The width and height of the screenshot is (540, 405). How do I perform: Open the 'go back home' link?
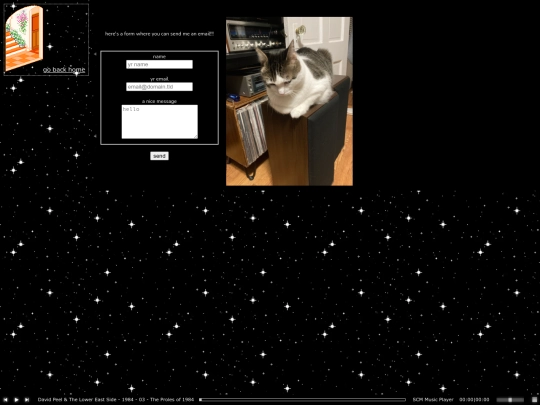(64, 70)
